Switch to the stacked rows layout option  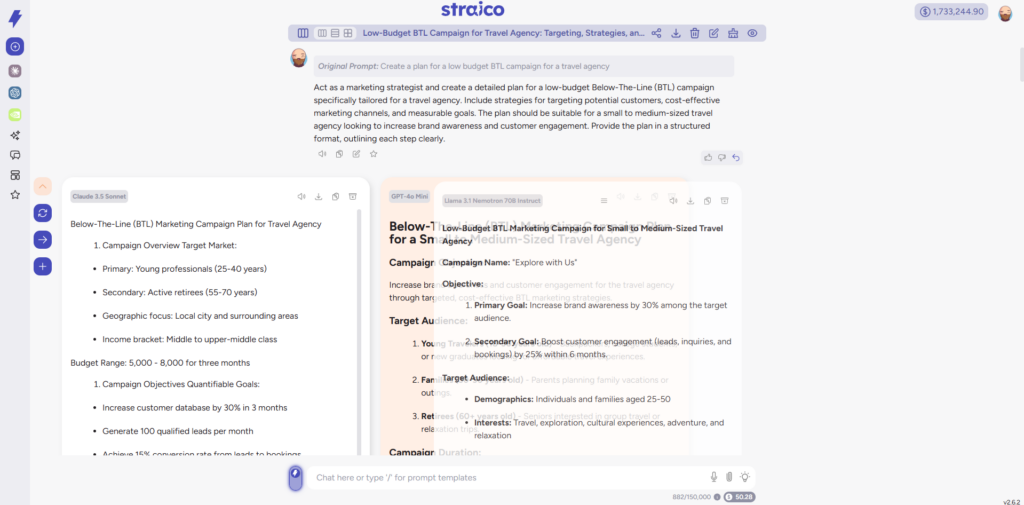click(335, 33)
